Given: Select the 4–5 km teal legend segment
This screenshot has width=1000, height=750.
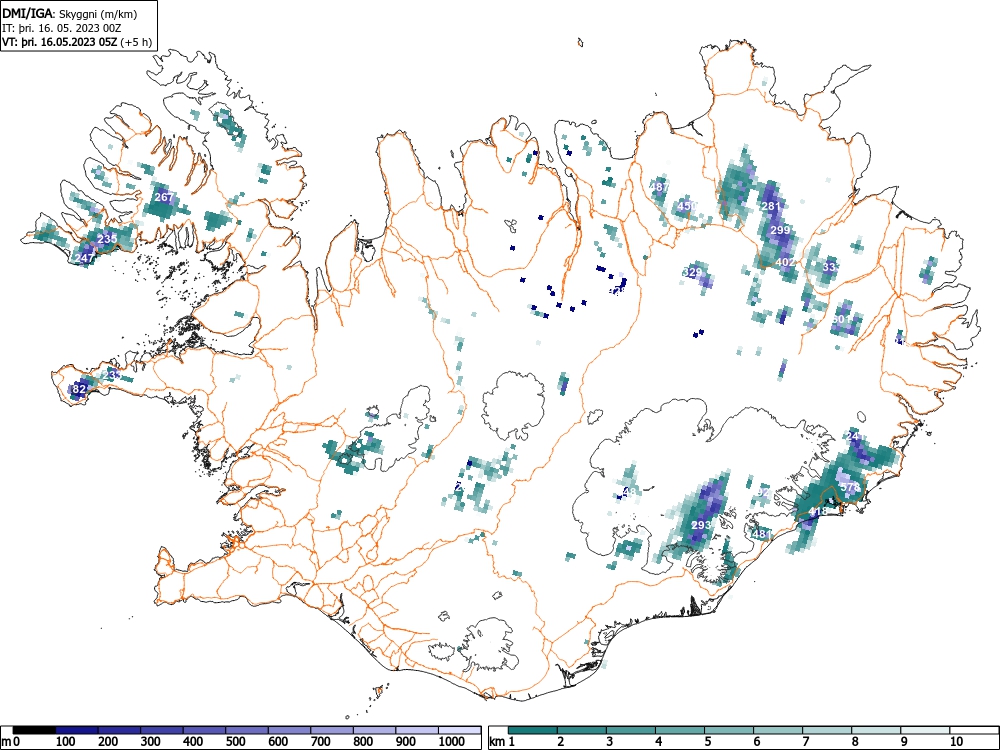Looking at the screenshot, I should tap(680, 730).
